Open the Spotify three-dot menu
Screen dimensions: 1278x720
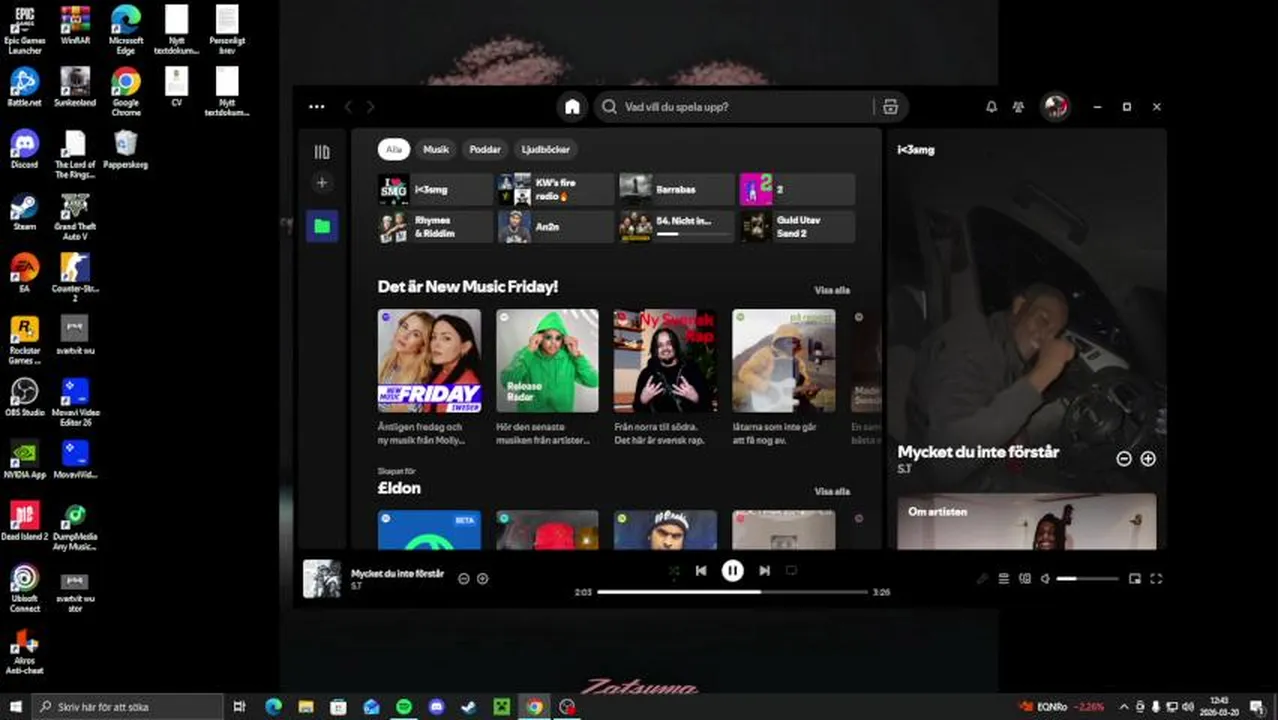(317, 107)
